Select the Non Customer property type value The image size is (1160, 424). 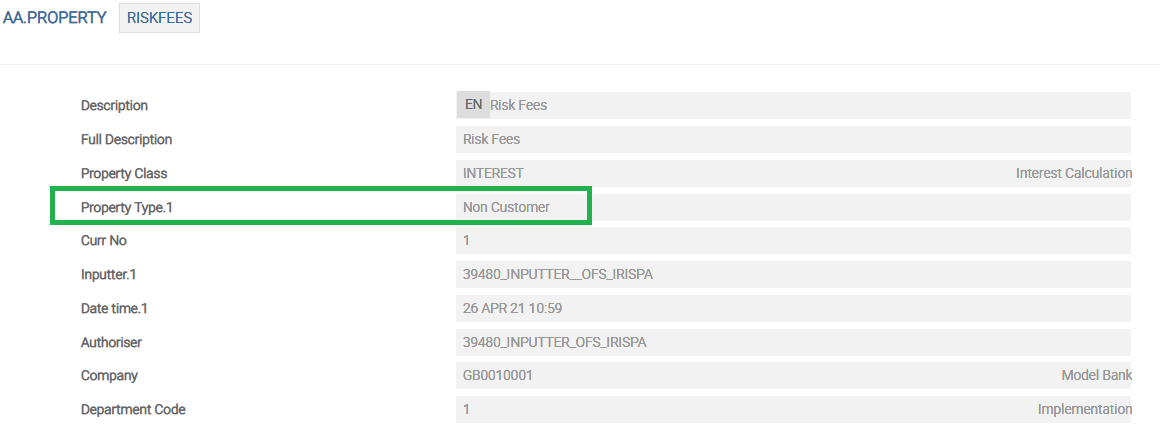[x=506, y=207]
